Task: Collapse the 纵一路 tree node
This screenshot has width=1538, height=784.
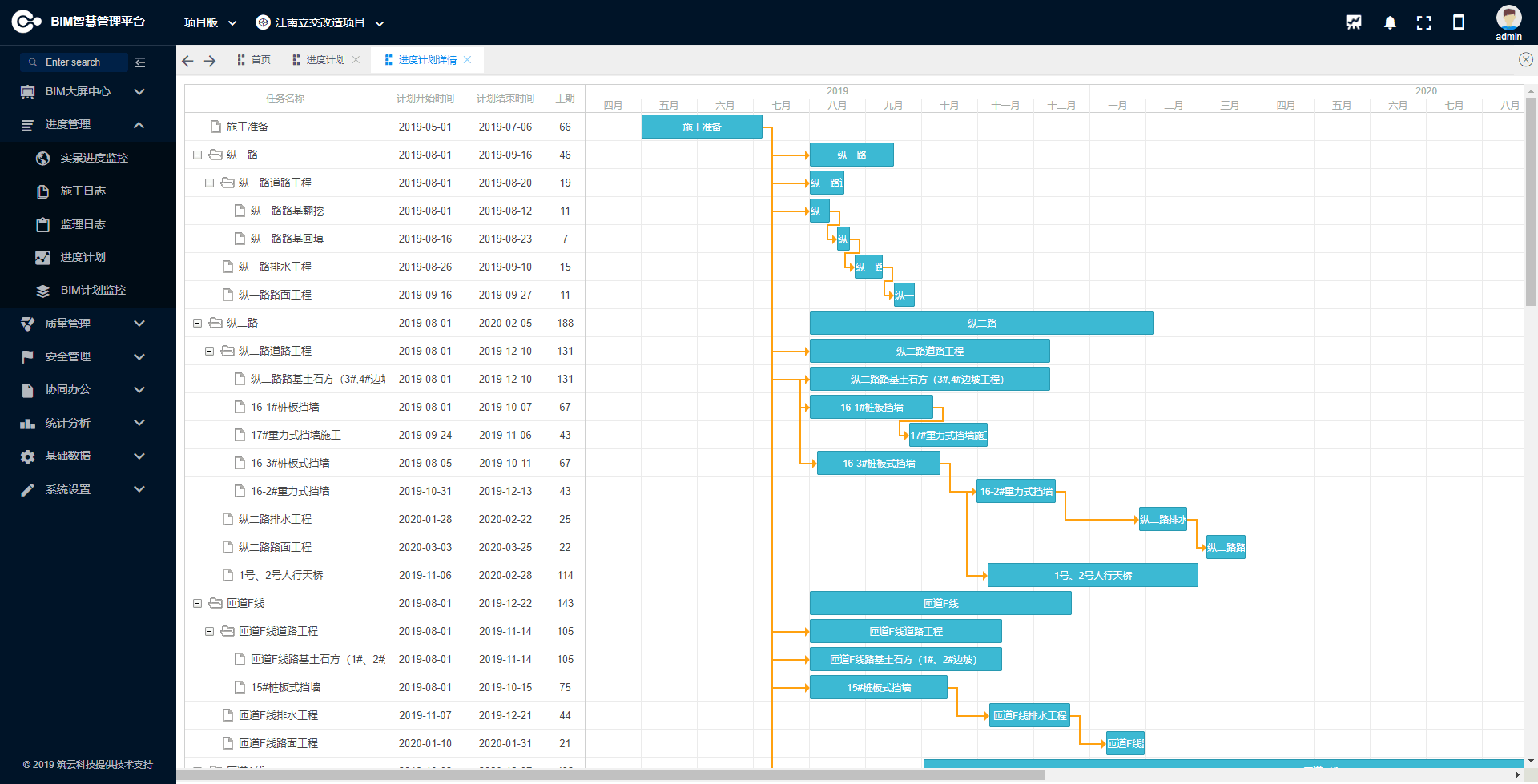Action: tap(198, 155)
